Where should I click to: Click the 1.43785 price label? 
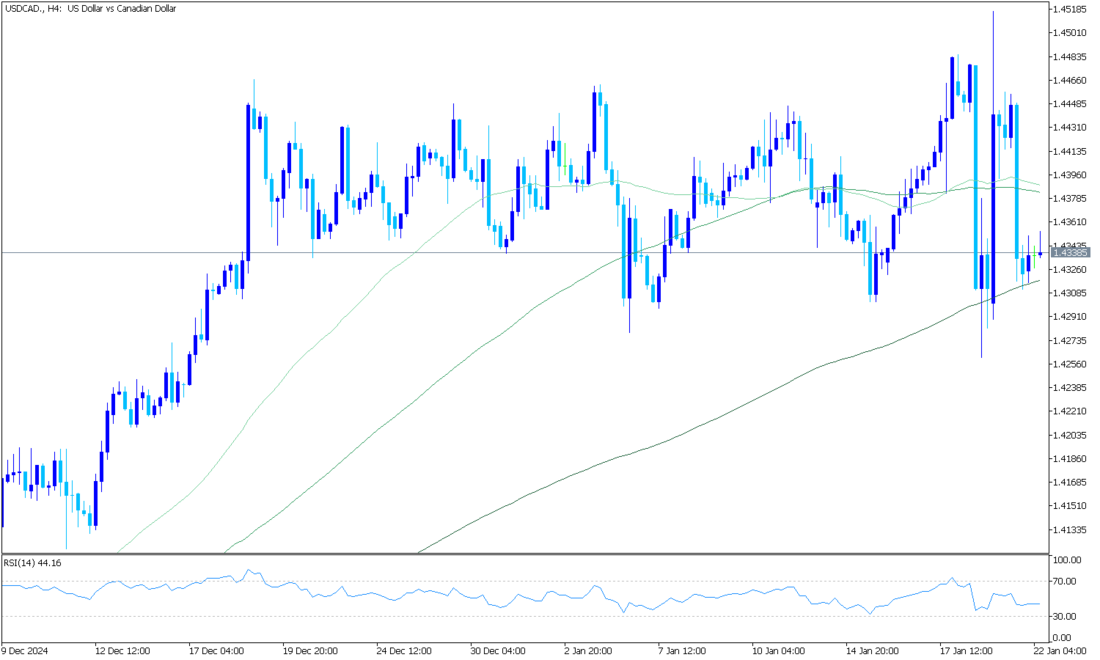click(1070, 199)
